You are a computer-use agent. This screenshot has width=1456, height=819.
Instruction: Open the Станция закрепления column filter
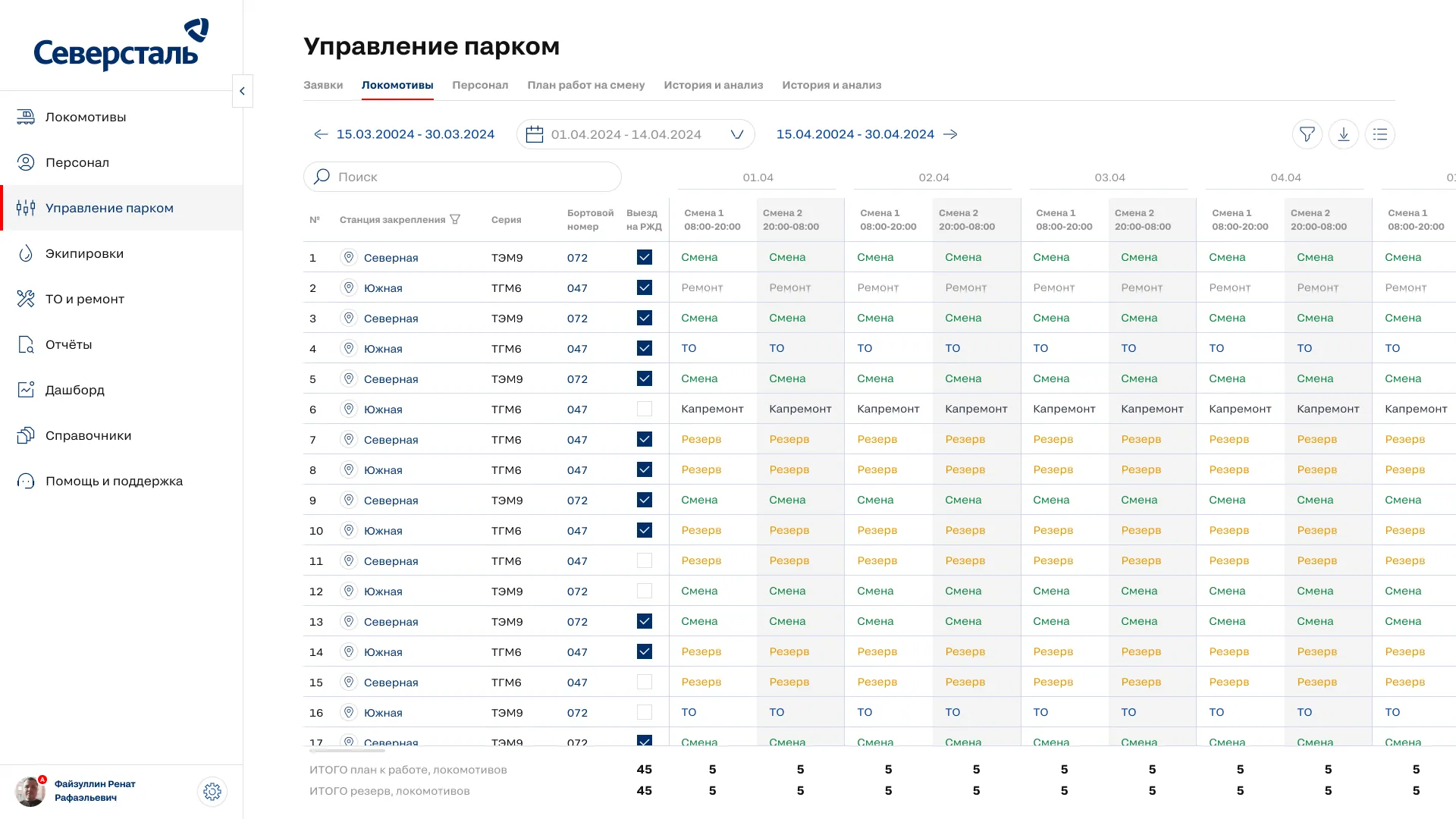click(455, 219)
